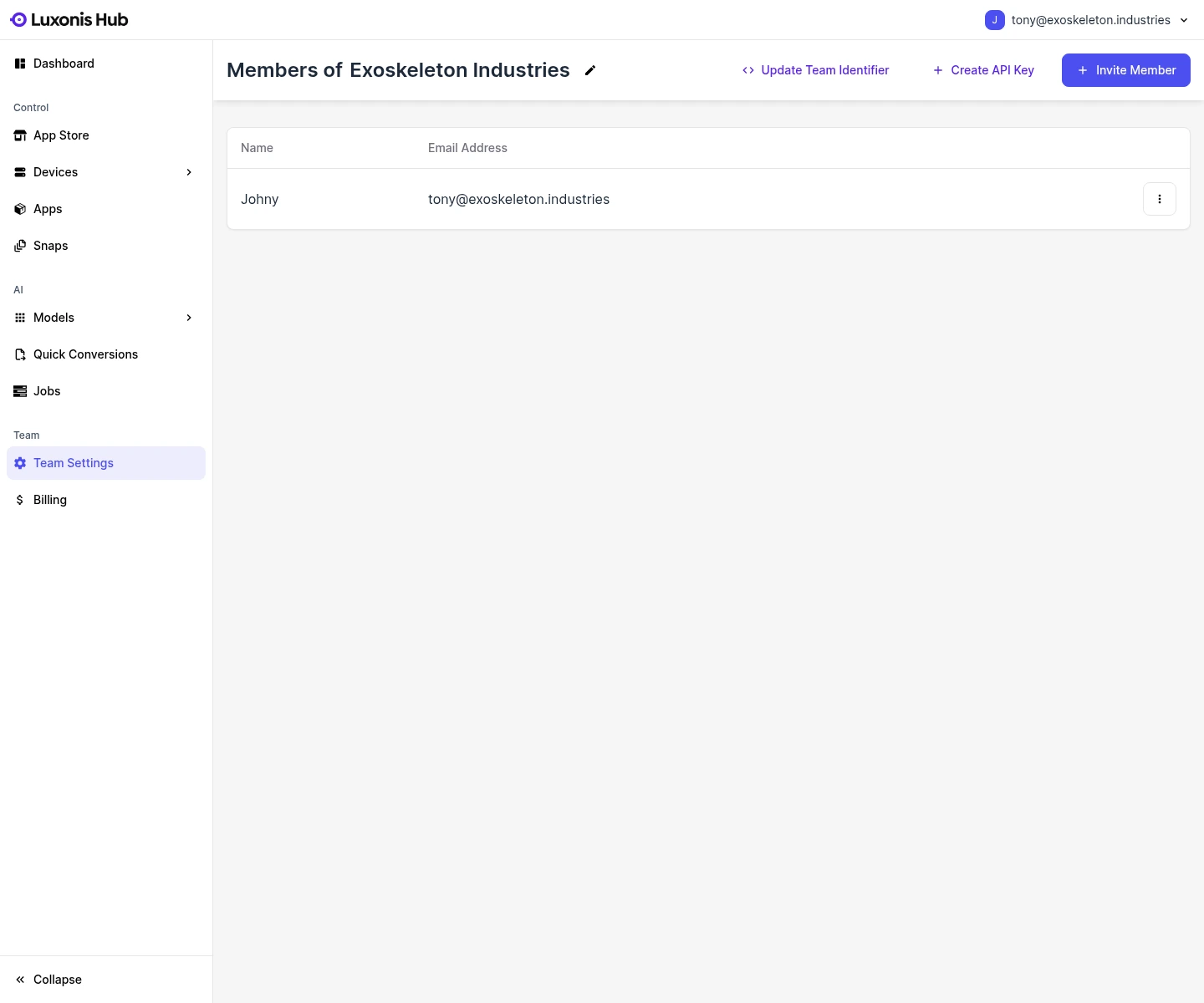This screenshot has height=1003, width=1204.
Task: Select the App Store icon
Action: pyautogui.click(x=20, y=135)
